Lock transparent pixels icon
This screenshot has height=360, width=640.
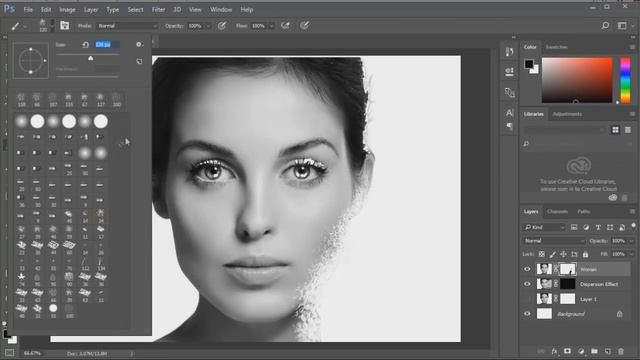point(542,254)
